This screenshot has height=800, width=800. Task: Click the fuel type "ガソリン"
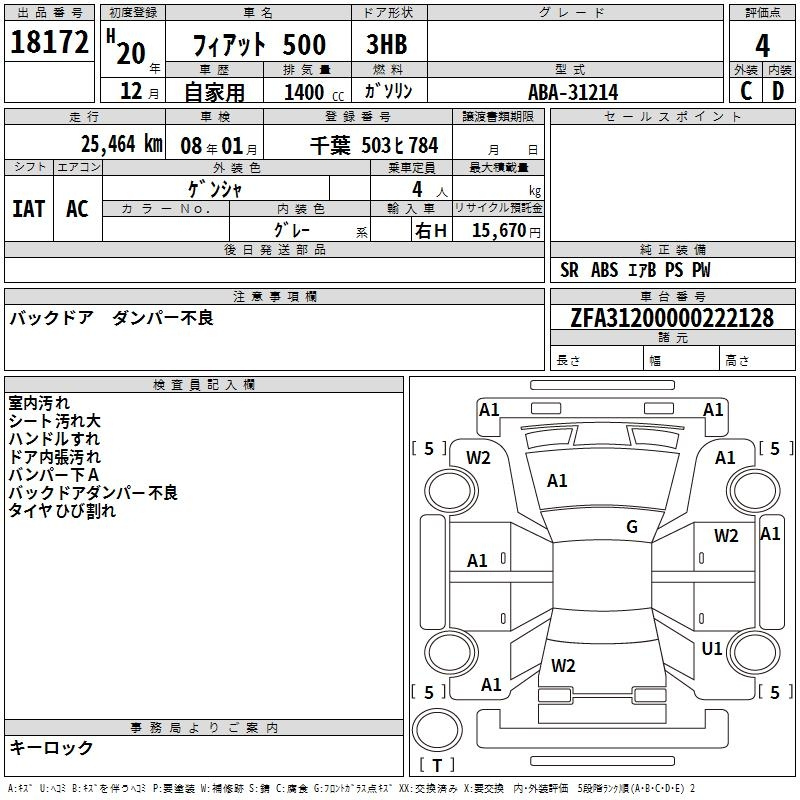(x=388, y=91)
